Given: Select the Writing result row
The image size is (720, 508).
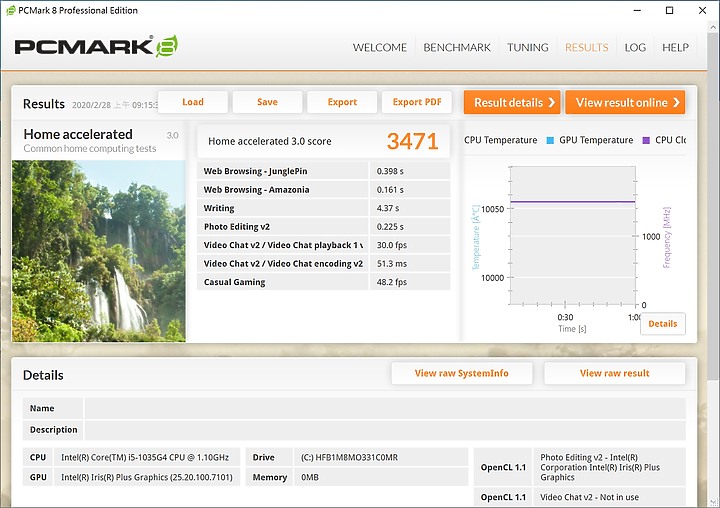Looking at the screenshot, I should click(324, 208).
